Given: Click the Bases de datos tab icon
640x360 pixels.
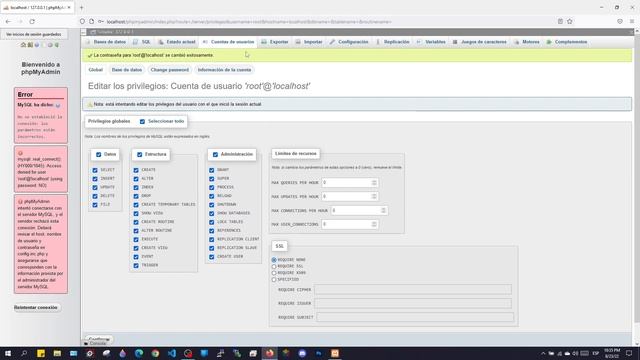Looking at the screenshot, I should [x=88, y=42].
